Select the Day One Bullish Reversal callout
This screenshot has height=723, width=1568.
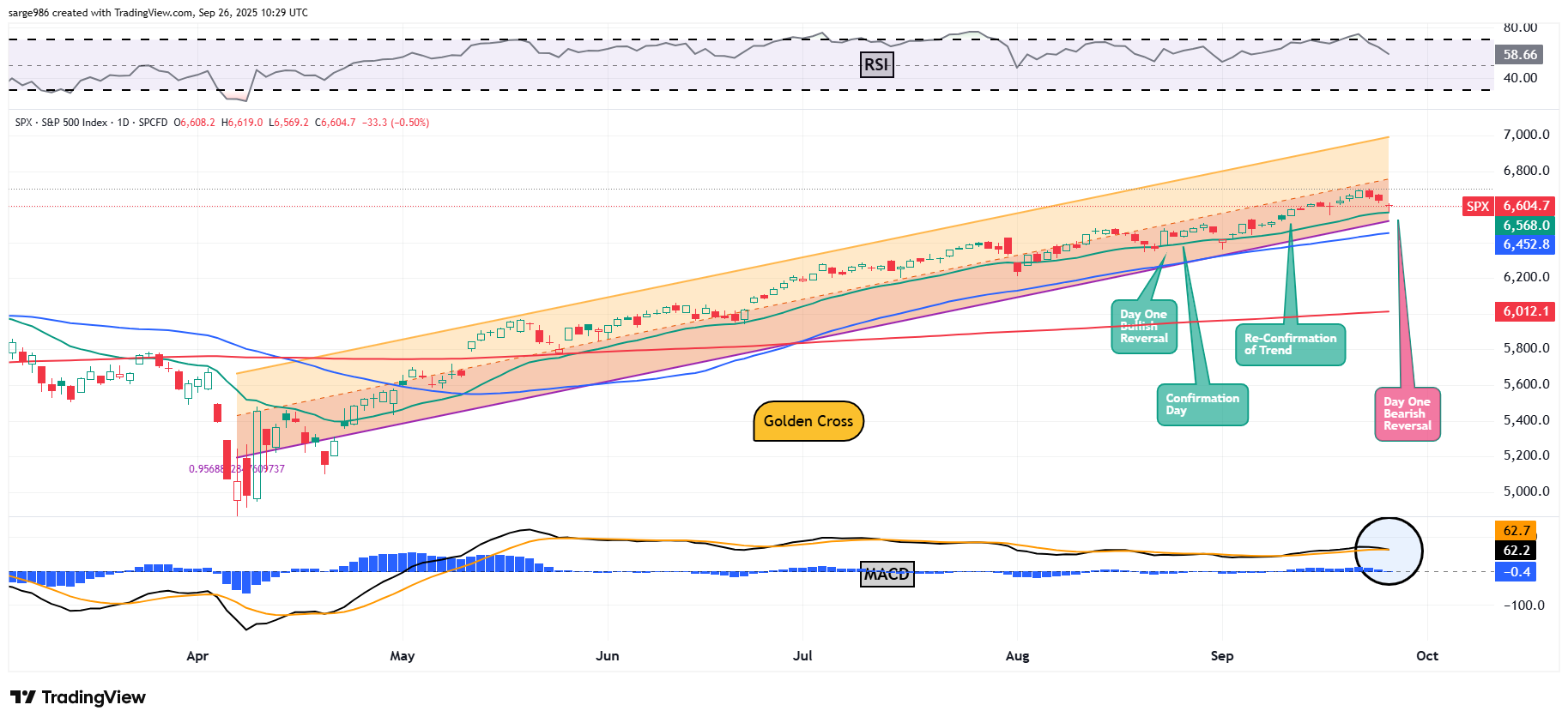point(1143,327)
